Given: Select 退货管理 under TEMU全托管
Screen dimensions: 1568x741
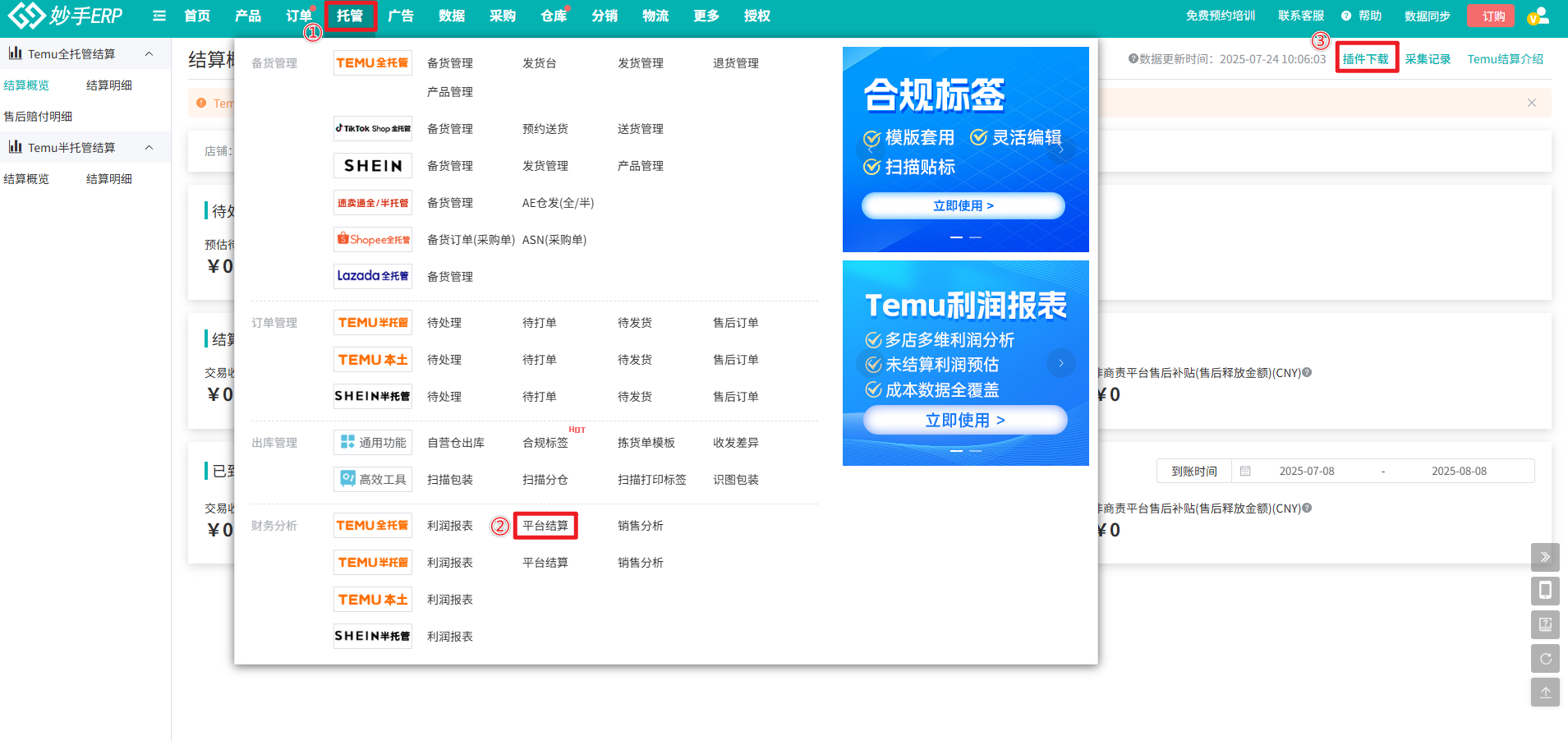Looking at the screenshot, I should [736, 63].
